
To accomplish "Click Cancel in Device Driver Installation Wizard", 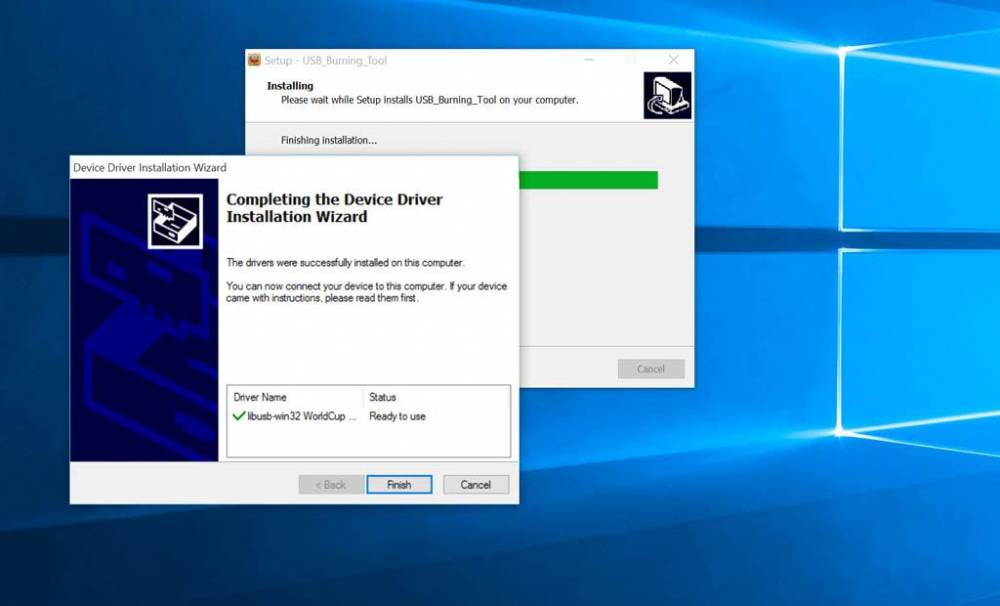I will [476, 484].
